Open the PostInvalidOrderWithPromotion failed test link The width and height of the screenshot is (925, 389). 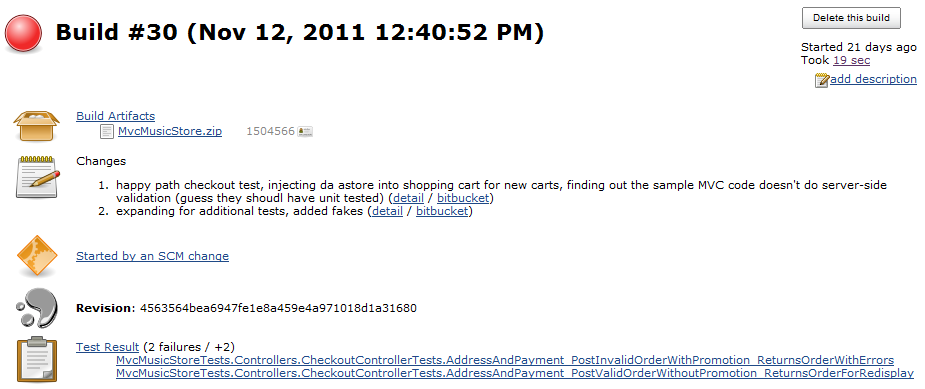tap(505, 360)
